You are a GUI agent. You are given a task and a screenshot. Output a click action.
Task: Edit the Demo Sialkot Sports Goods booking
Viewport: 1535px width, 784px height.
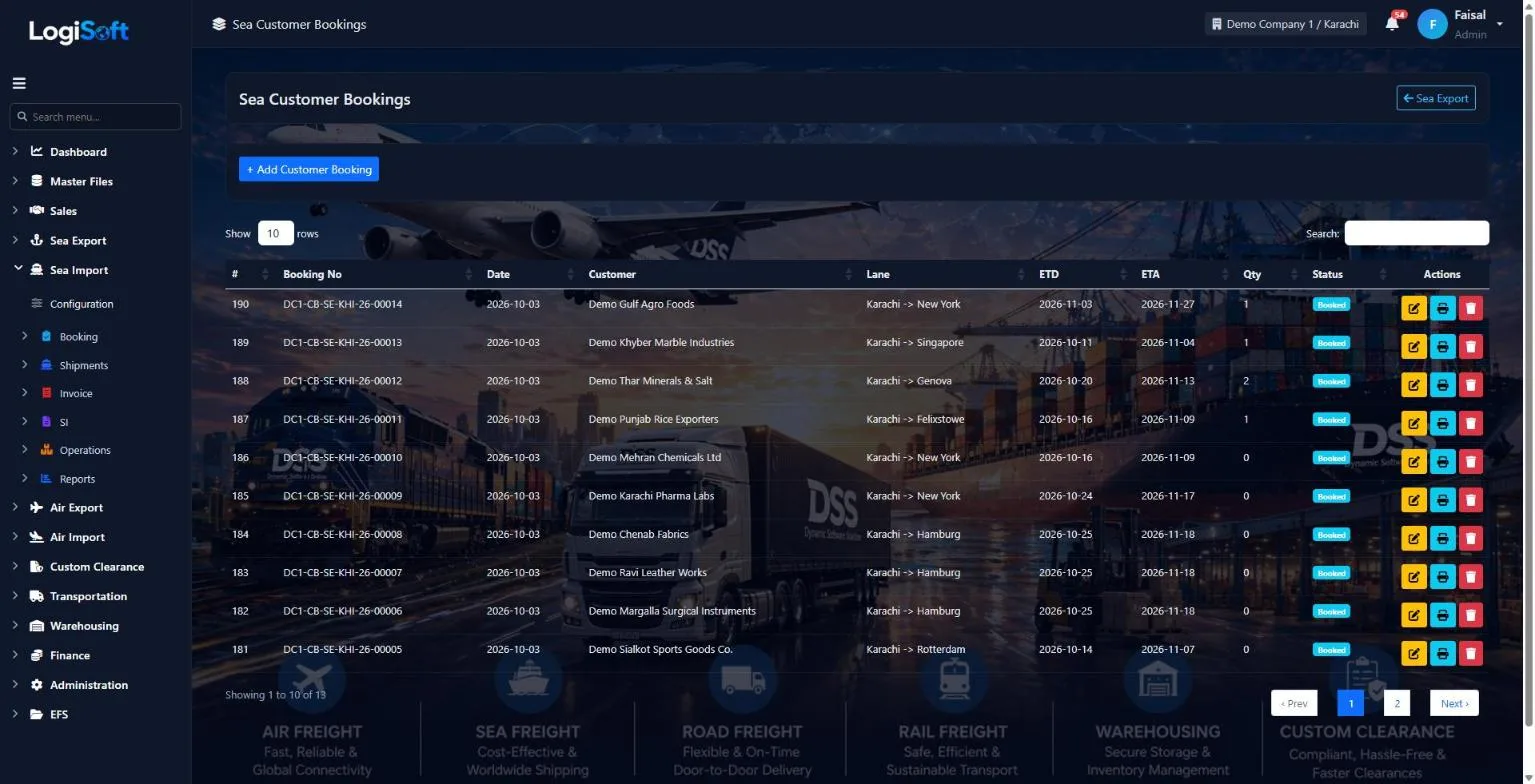click(1413, 654)
